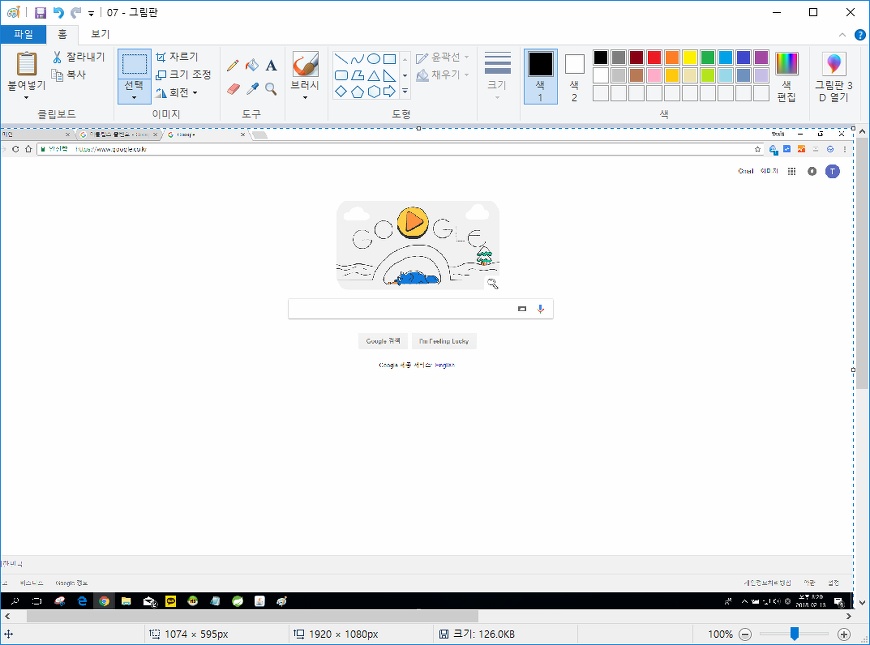Screen dimensions: 870x645
Task: Click the 126.0KB file size text
Action: 484,634
